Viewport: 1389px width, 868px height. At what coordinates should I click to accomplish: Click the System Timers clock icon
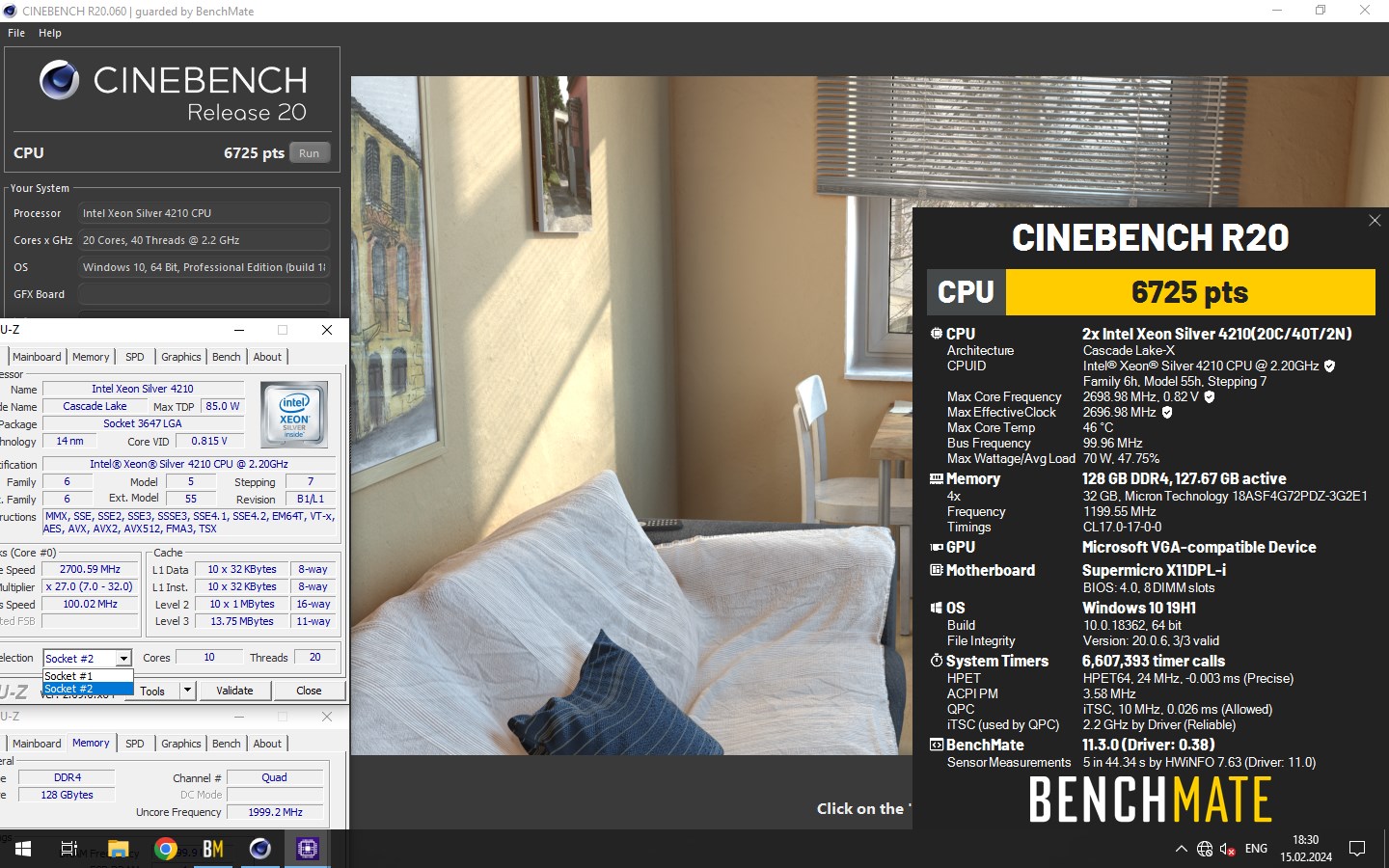(936, 661)
